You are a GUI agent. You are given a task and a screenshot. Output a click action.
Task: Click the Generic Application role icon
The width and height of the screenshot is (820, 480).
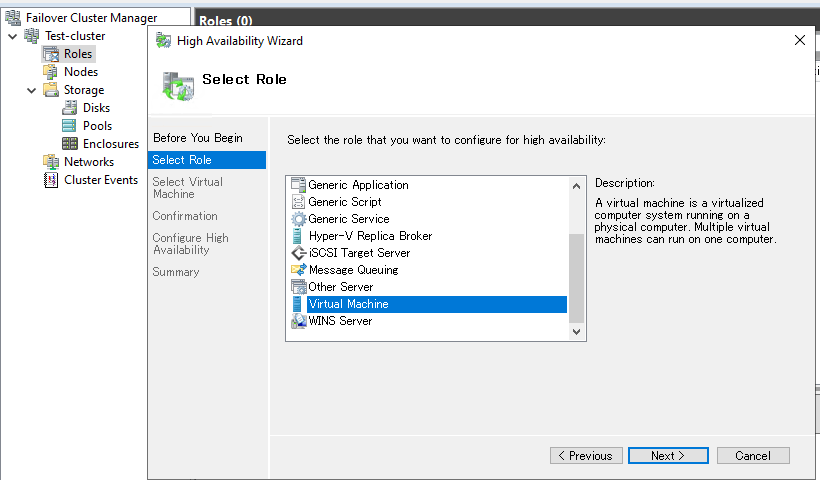click(298, 185)
